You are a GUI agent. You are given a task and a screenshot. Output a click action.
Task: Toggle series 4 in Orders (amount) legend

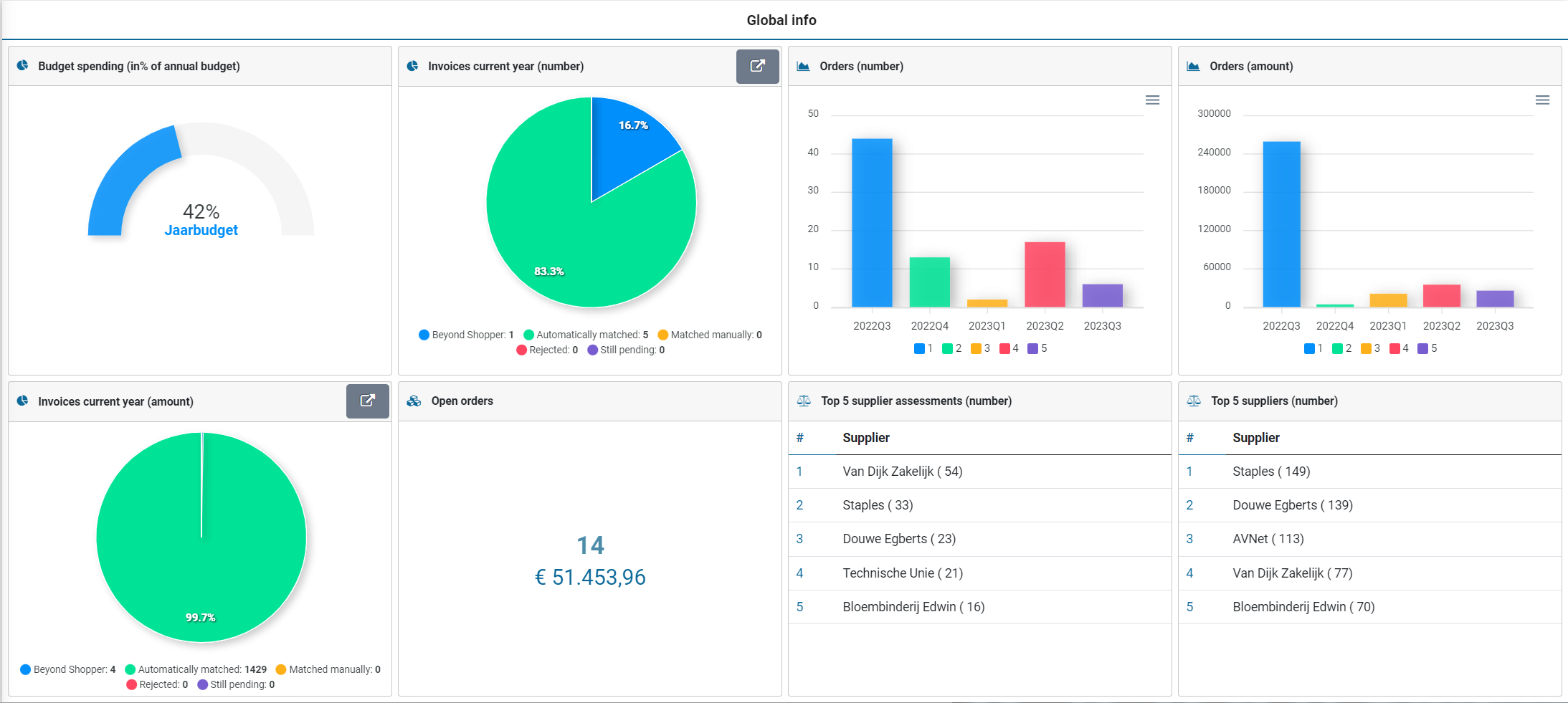coord(1399,348)
